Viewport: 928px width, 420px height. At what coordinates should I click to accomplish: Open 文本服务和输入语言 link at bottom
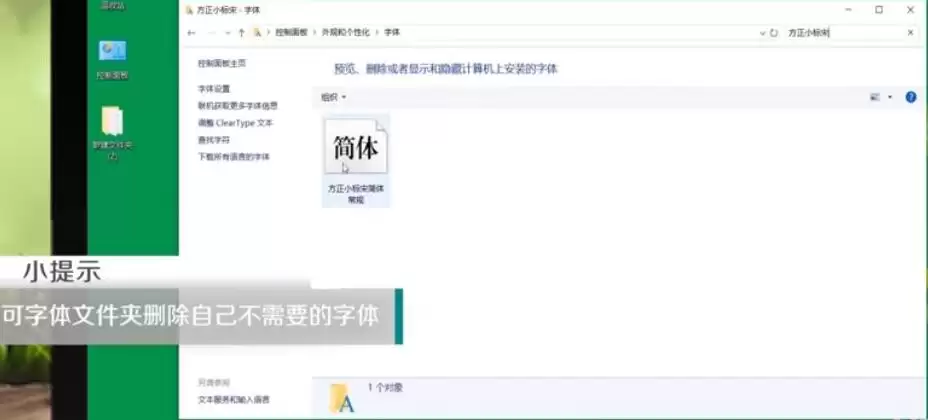[x=234, y=400]
